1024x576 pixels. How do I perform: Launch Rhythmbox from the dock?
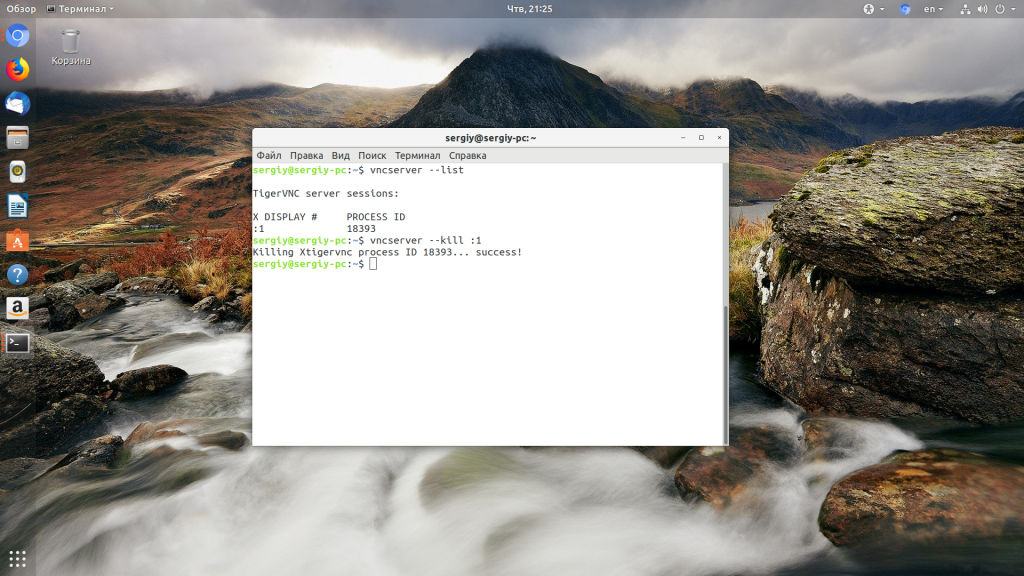click(17, 172)
